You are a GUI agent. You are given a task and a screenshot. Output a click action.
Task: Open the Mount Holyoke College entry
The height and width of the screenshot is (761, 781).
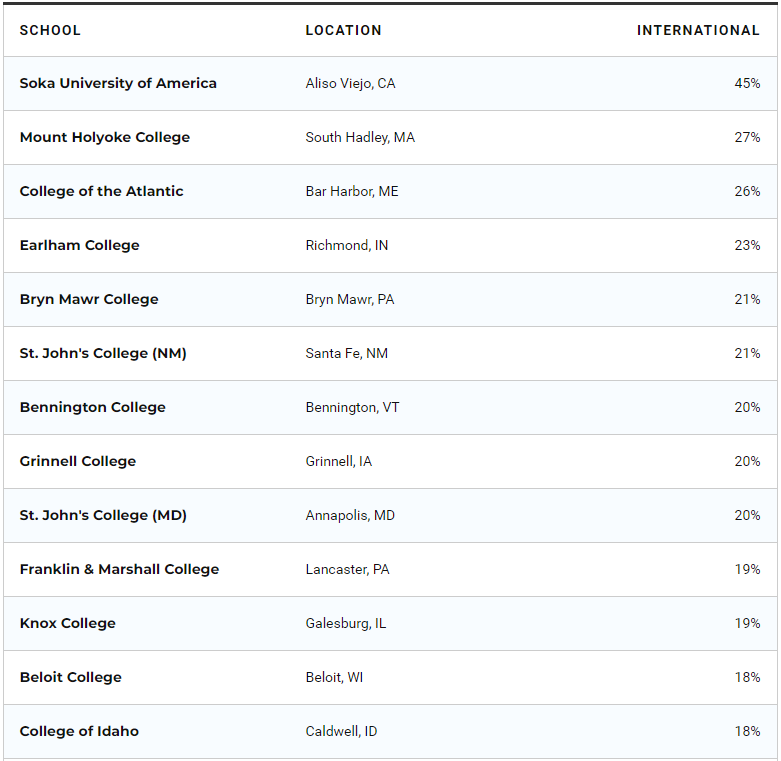click(104, 137)
